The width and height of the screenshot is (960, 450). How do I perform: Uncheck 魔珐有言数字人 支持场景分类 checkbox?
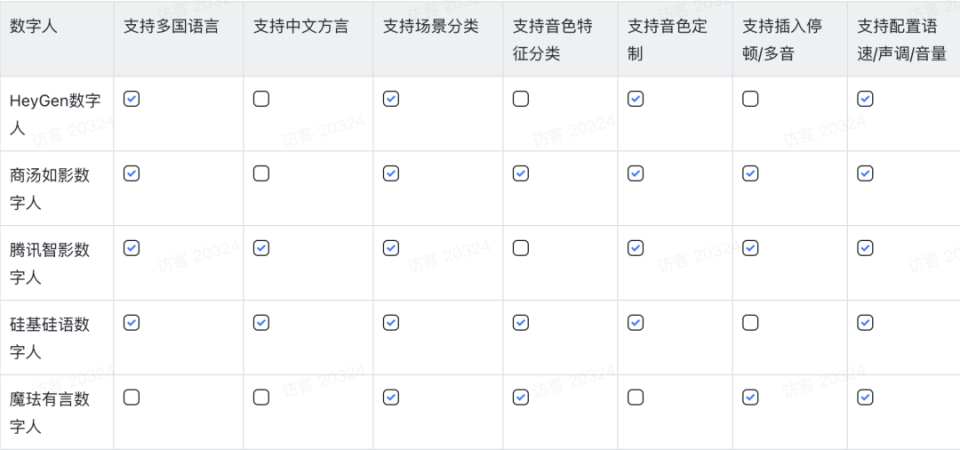pyautogui.click(x=391, y=397)
